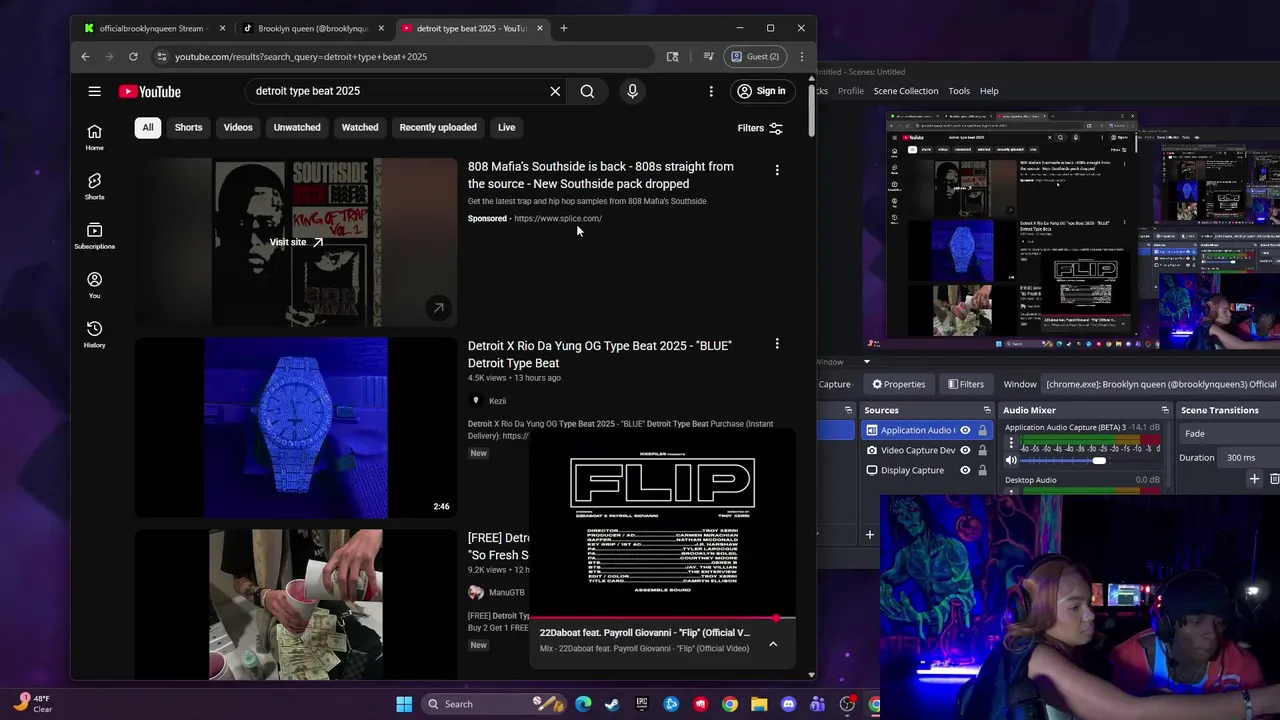Screen dimensions: 1280x720
Task: Open Shorts in the YouTube sidebar
Action: (x=94, y=186)
